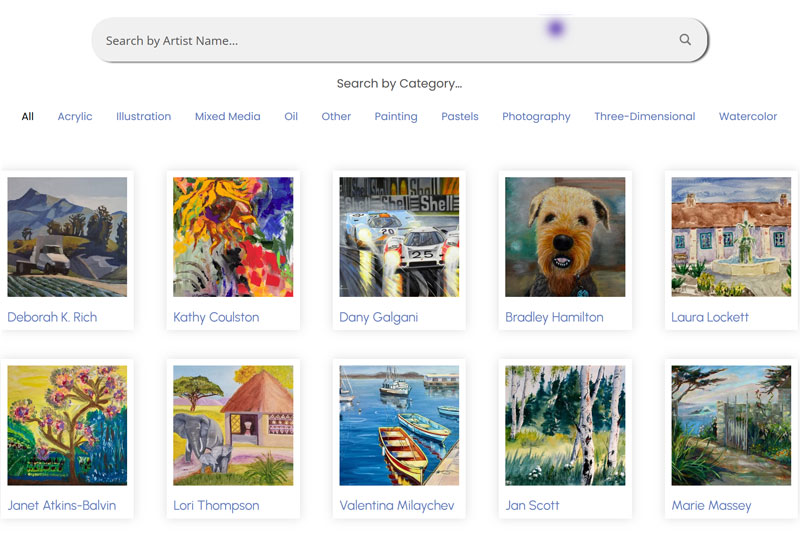Image resolution: width=800 pixels, height=541 pixels.
Task: Open Valentina Milaychev's harbor boats thumbnail
Action: coord(399,425)
